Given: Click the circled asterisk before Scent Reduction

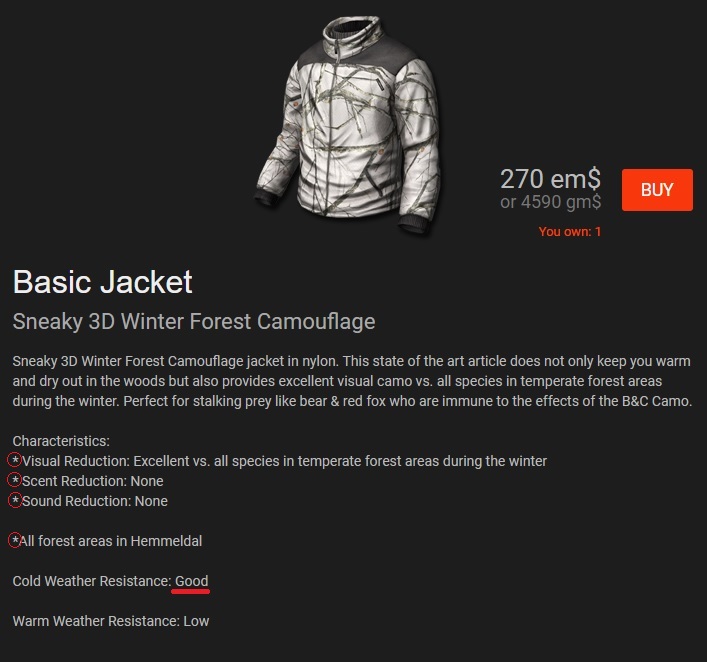Looking at the screenshot, I should [x=15, y=480].
